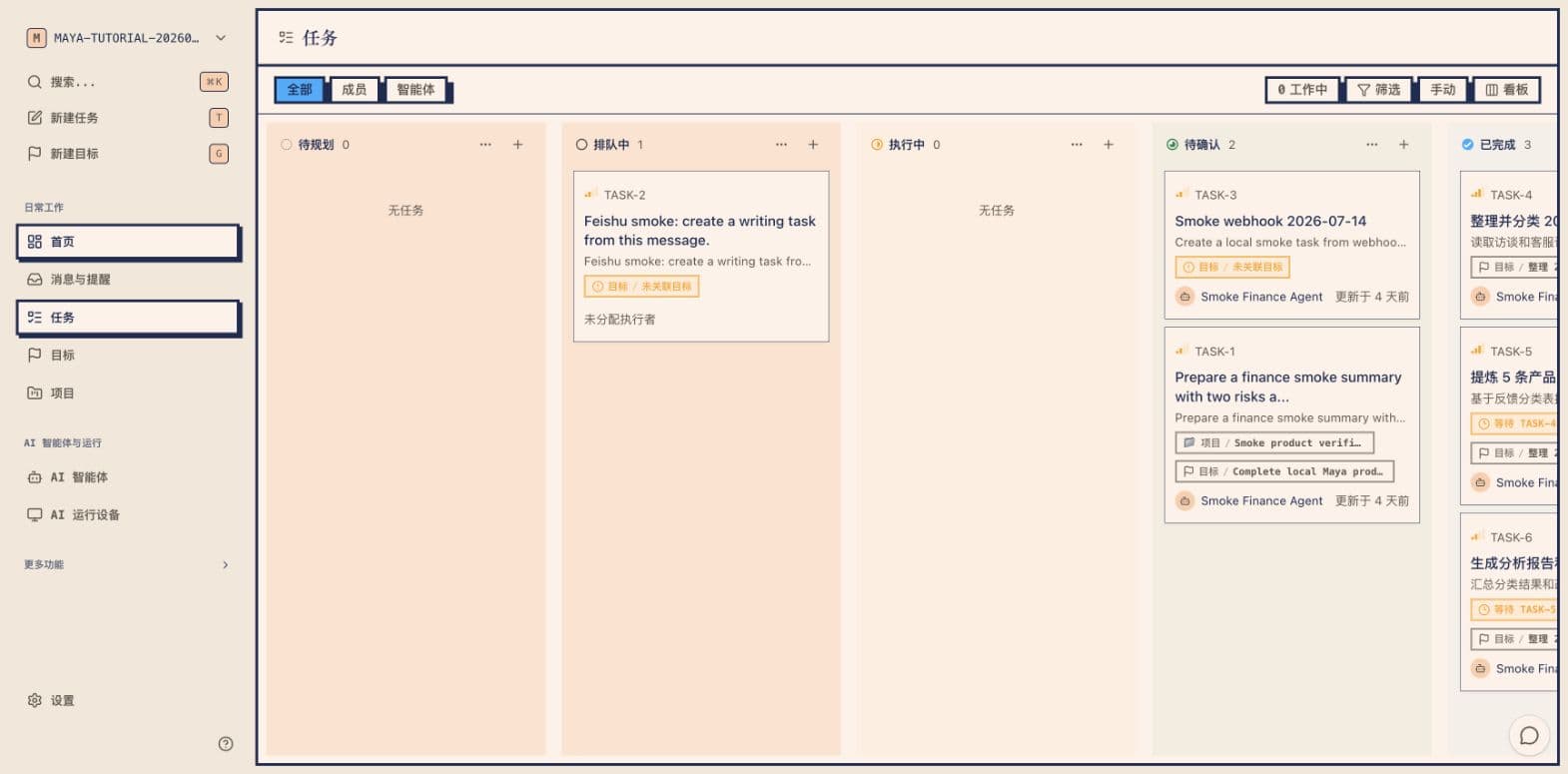This screenshot has width=1568, height=774.
Task: Open the TASK-2 Feishu smoke card
Action: click(x=701, y=257)
